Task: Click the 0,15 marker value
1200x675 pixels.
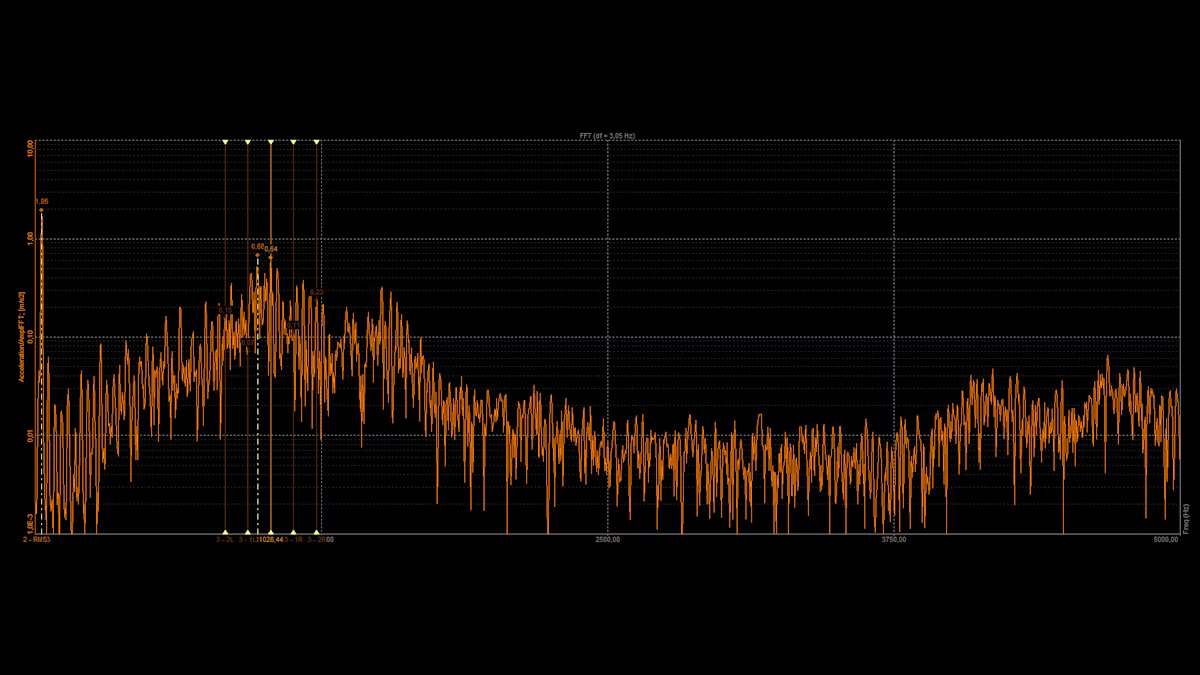Action: (225, 310)
